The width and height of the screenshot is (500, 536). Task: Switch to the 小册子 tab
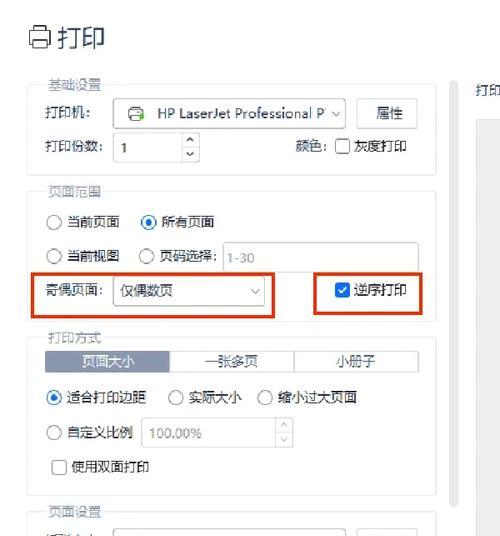point(356,361)
